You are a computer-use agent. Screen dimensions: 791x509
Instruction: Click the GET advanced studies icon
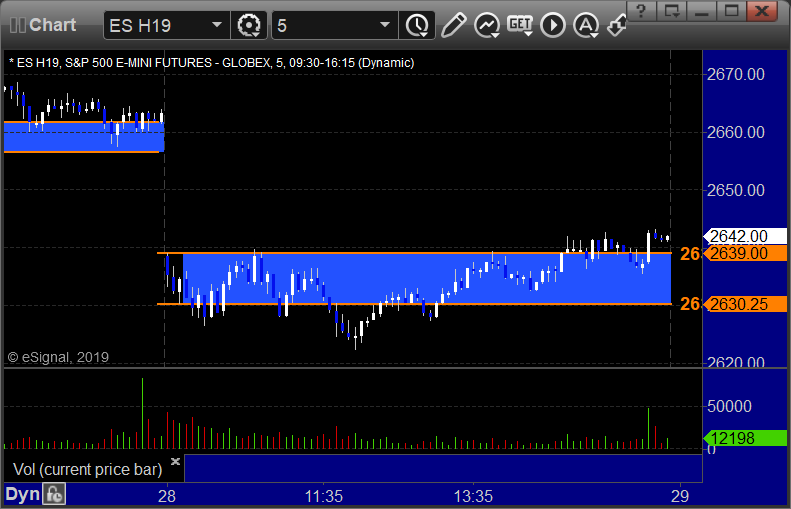520,25
